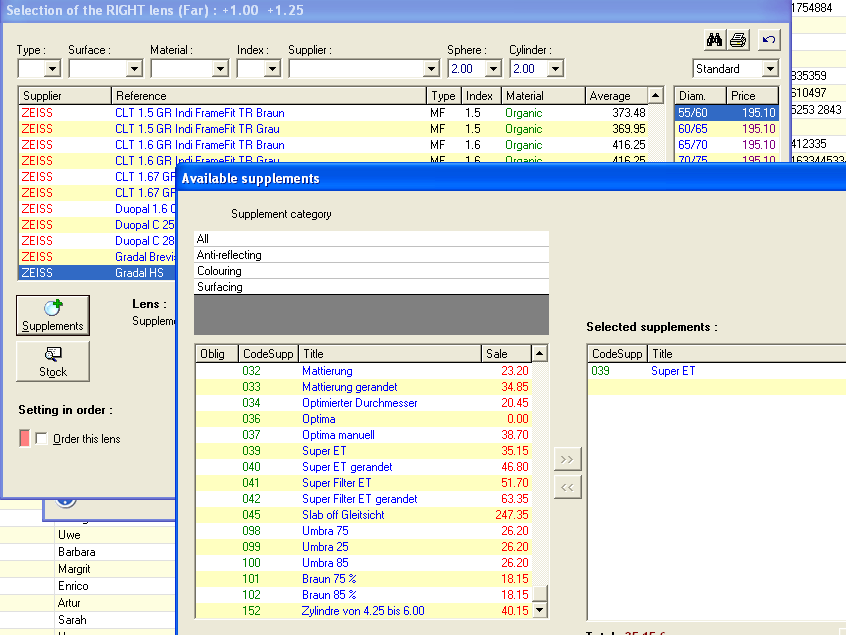Open Supplements with the lens-plus button

click(53, 315)
